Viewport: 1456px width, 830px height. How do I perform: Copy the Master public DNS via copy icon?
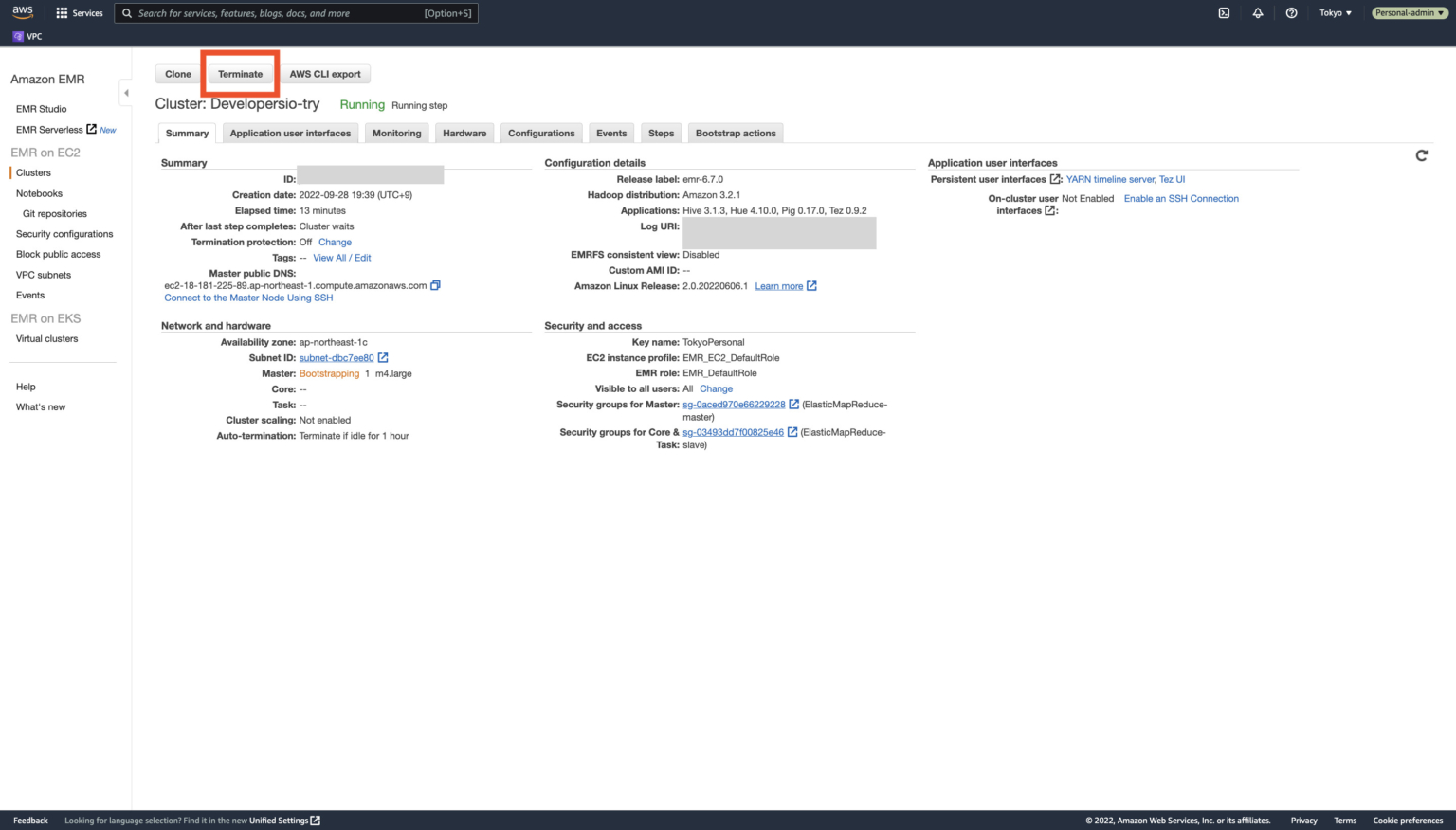pyautogui.click(x=435, y=284)
